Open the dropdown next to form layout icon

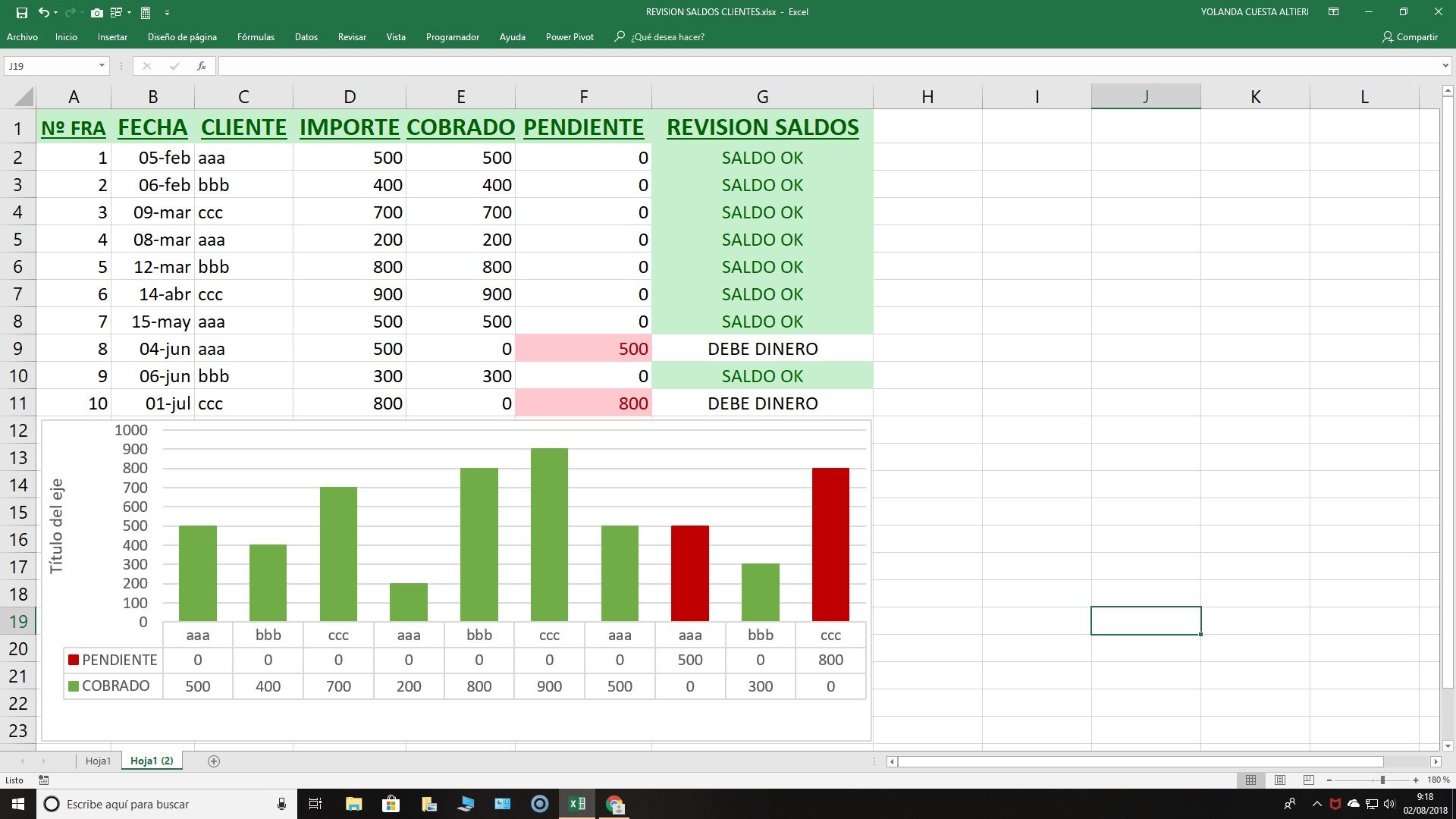(x=129, y=12)
